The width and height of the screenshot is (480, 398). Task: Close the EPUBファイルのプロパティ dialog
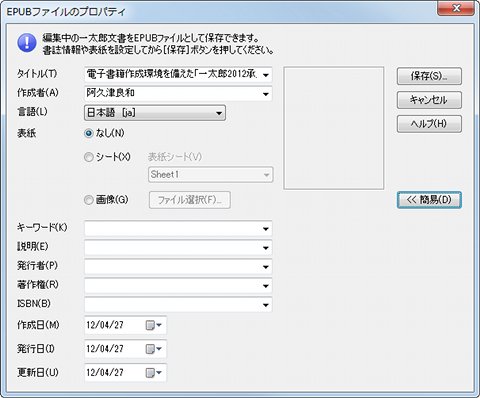click(456, 8)
